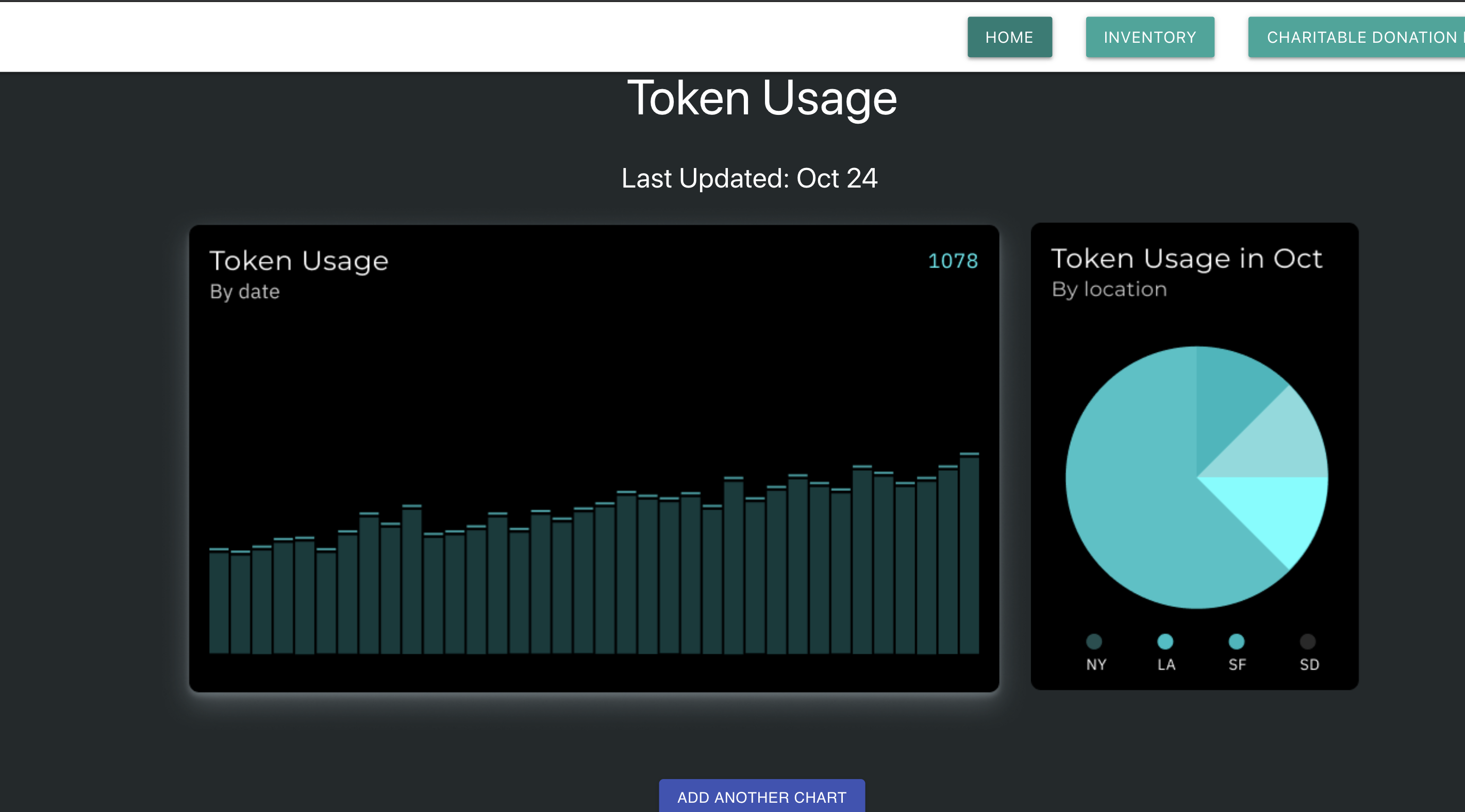This screenshot has width=1465, height=812.
Task: Click the first bar on the left
Action: click(x=219, y=602)
